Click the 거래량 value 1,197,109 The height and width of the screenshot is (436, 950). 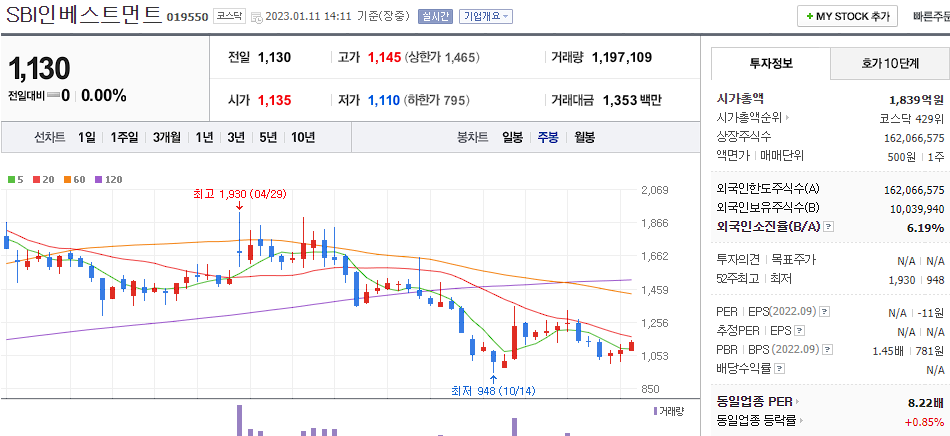pyautogui.click(x=622, y=58)
